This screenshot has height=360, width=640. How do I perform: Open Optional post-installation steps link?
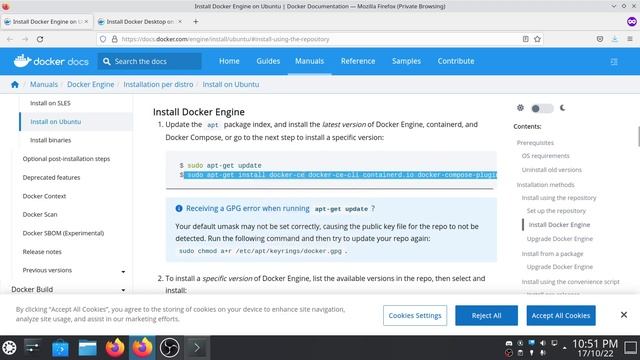click(66, 159)
